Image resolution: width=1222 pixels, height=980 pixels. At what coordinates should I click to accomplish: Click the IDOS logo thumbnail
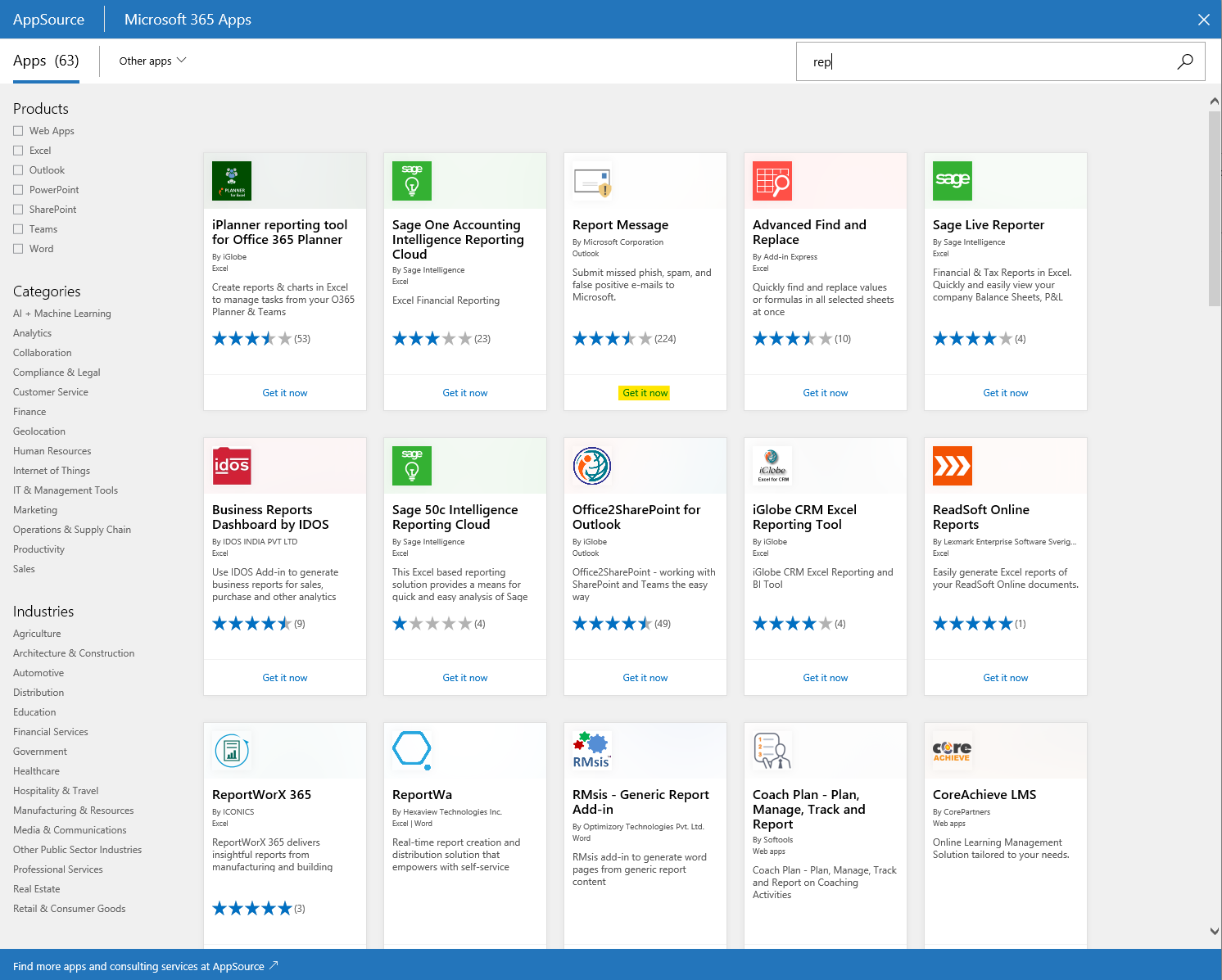coord(232,465)
